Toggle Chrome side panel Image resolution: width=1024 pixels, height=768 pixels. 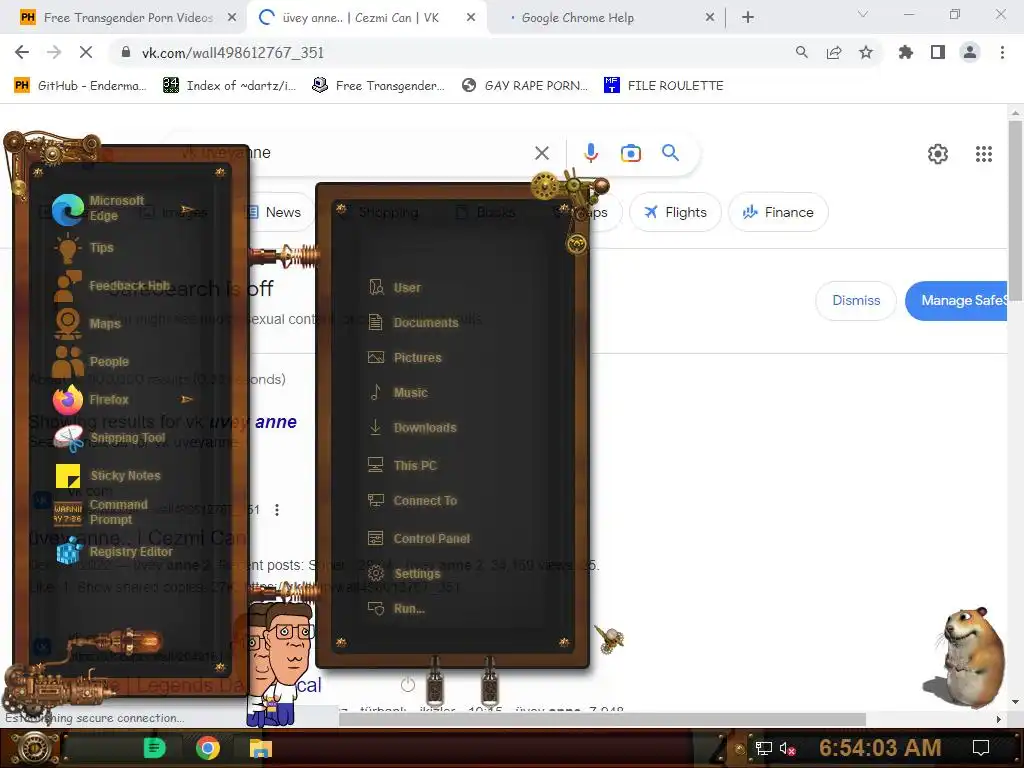(x=937, y=52)
